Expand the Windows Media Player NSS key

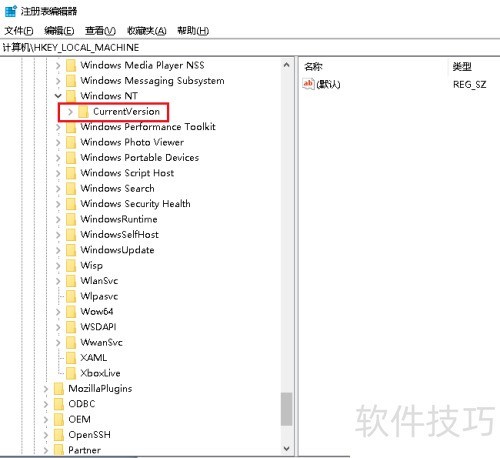[x=58, y=65]
